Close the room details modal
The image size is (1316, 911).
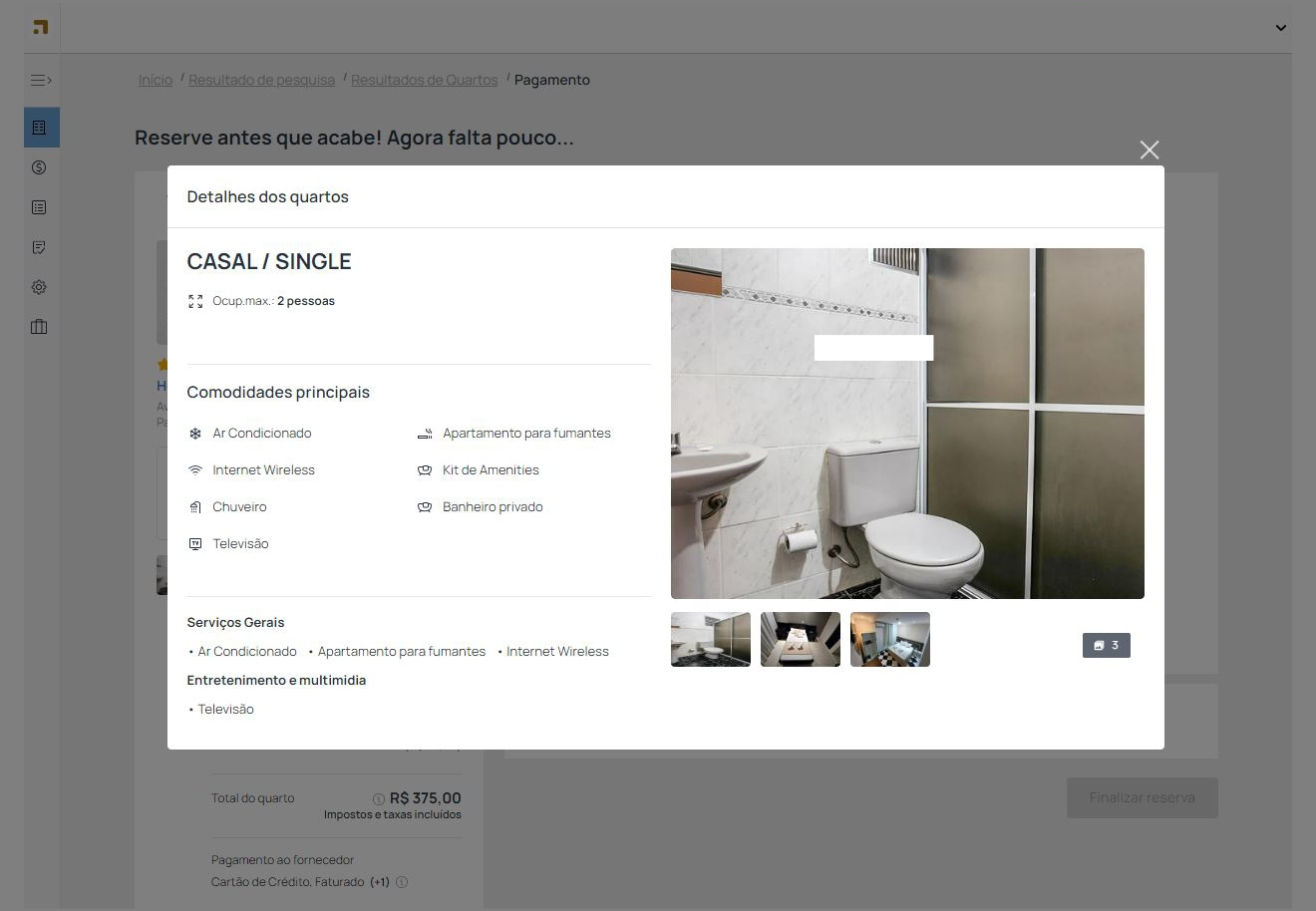click(x=1149, y=150)
